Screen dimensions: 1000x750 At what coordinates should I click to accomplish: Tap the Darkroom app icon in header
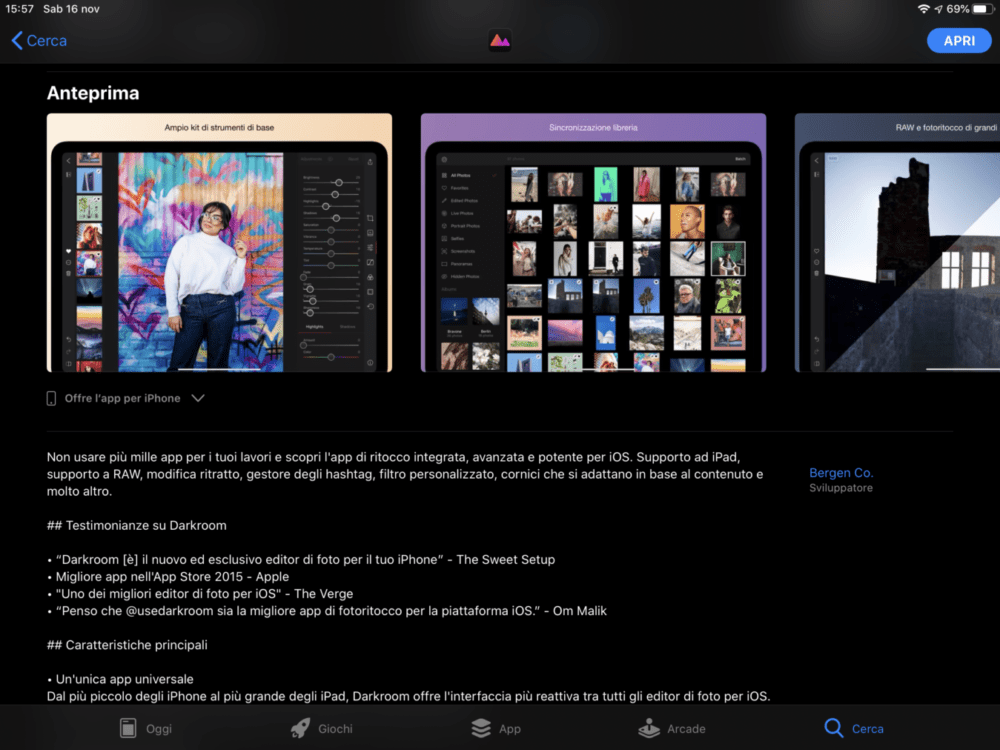coord(499,40)
